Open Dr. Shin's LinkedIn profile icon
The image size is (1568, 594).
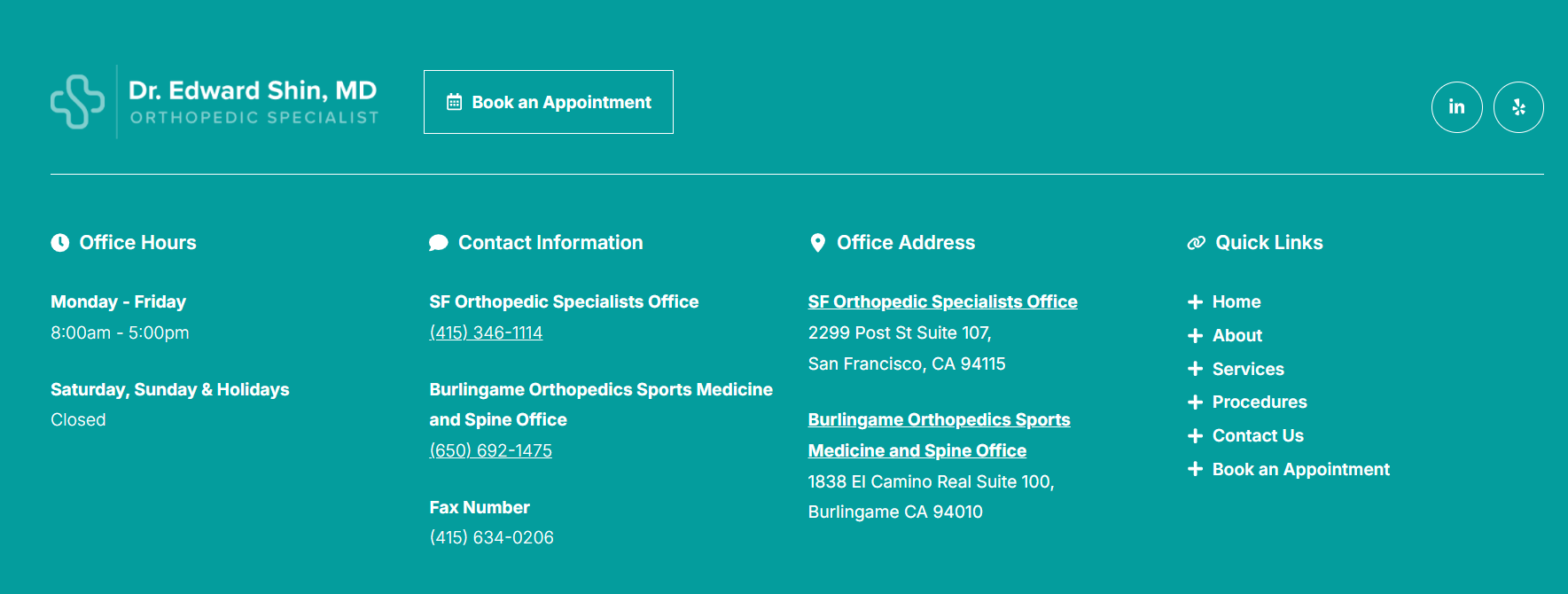(x=1456, y=106)
